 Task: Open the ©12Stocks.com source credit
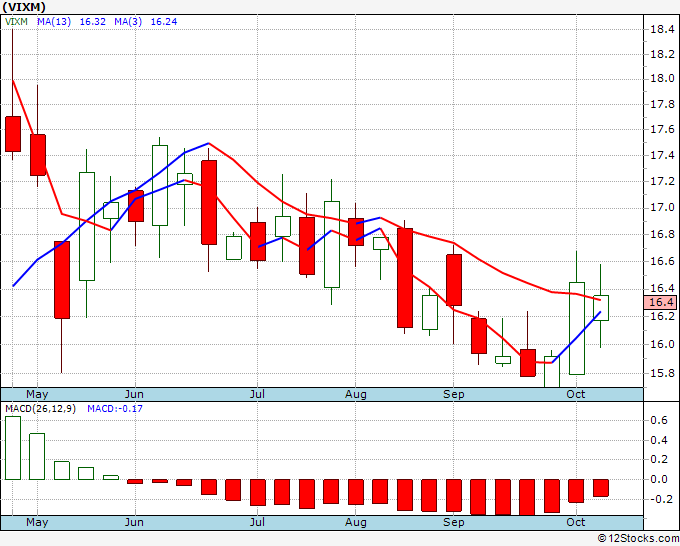pyautogui.click(x=638, y=538)
